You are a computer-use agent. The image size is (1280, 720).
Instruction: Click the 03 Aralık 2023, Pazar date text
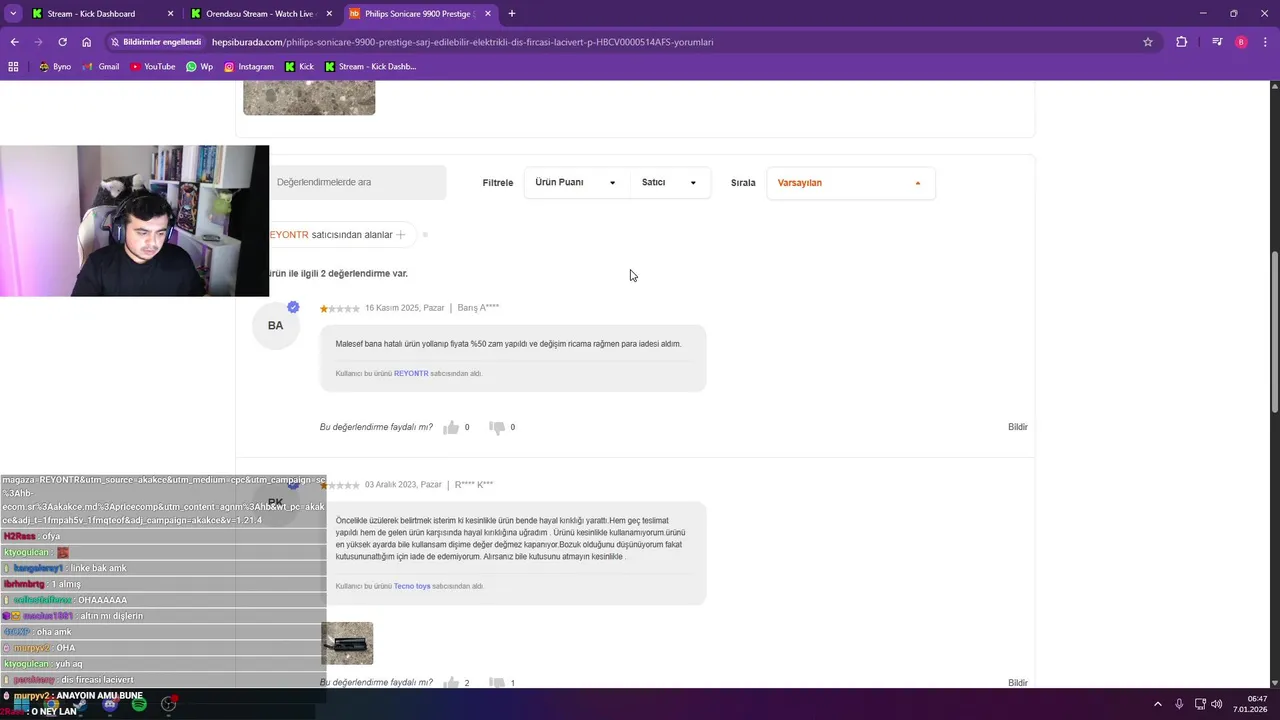tap(403, 485)
